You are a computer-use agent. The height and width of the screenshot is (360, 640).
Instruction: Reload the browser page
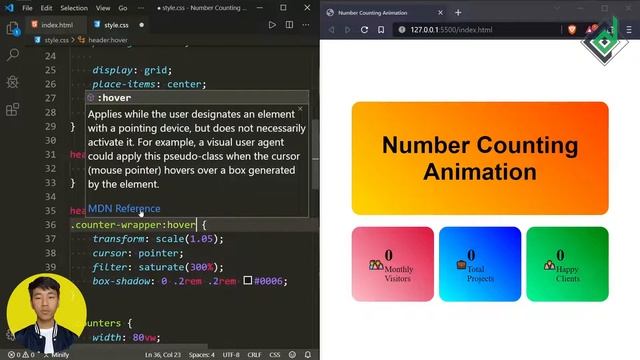tap(364, 30)
